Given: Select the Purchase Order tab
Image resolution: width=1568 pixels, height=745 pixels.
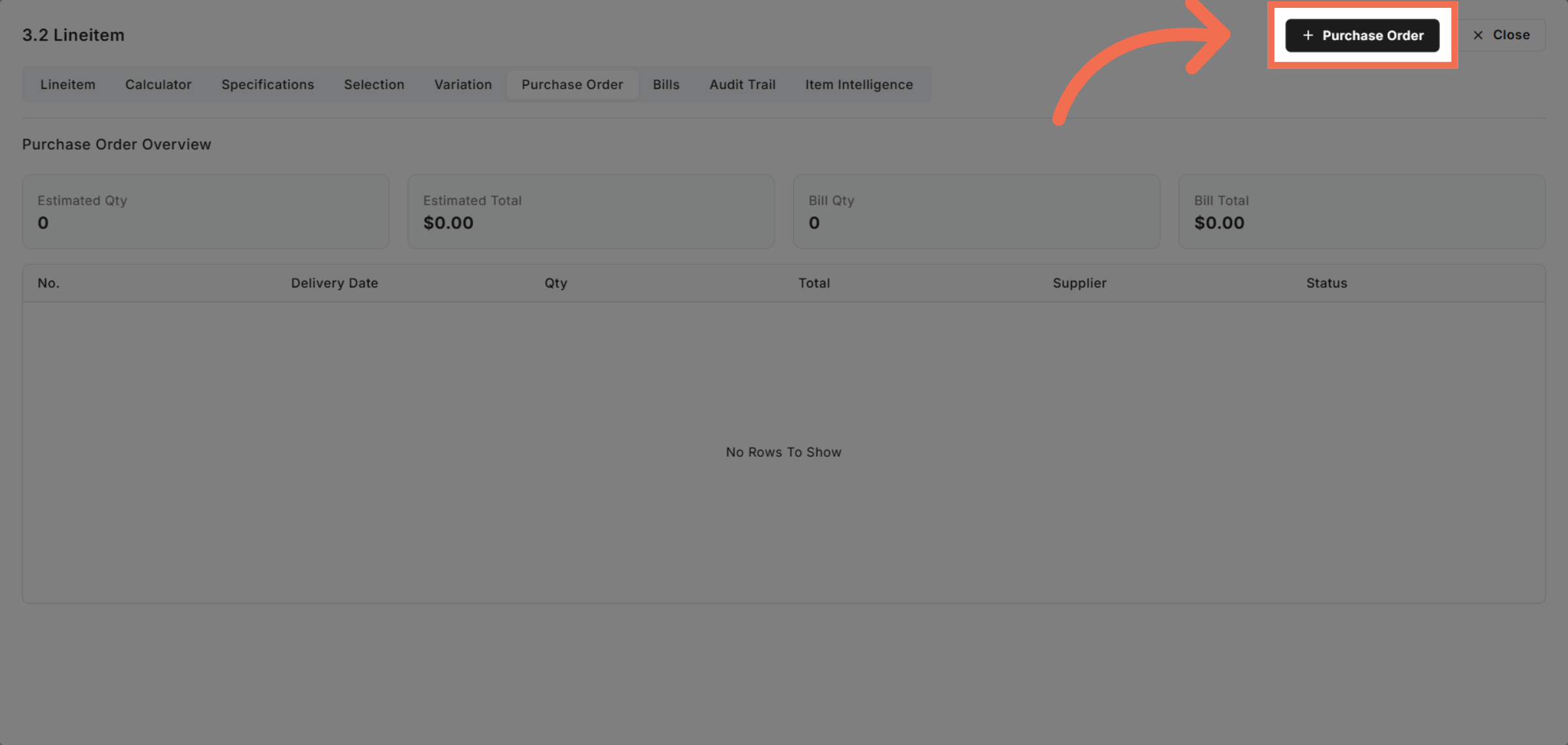Looking at the screenshot, I should click(x=572, y=84).
